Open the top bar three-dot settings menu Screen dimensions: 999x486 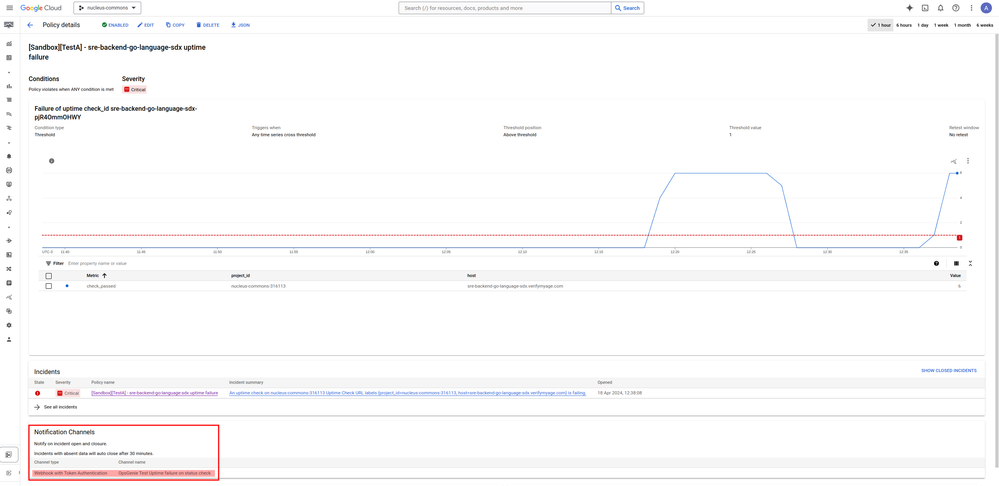coord(971,8)
